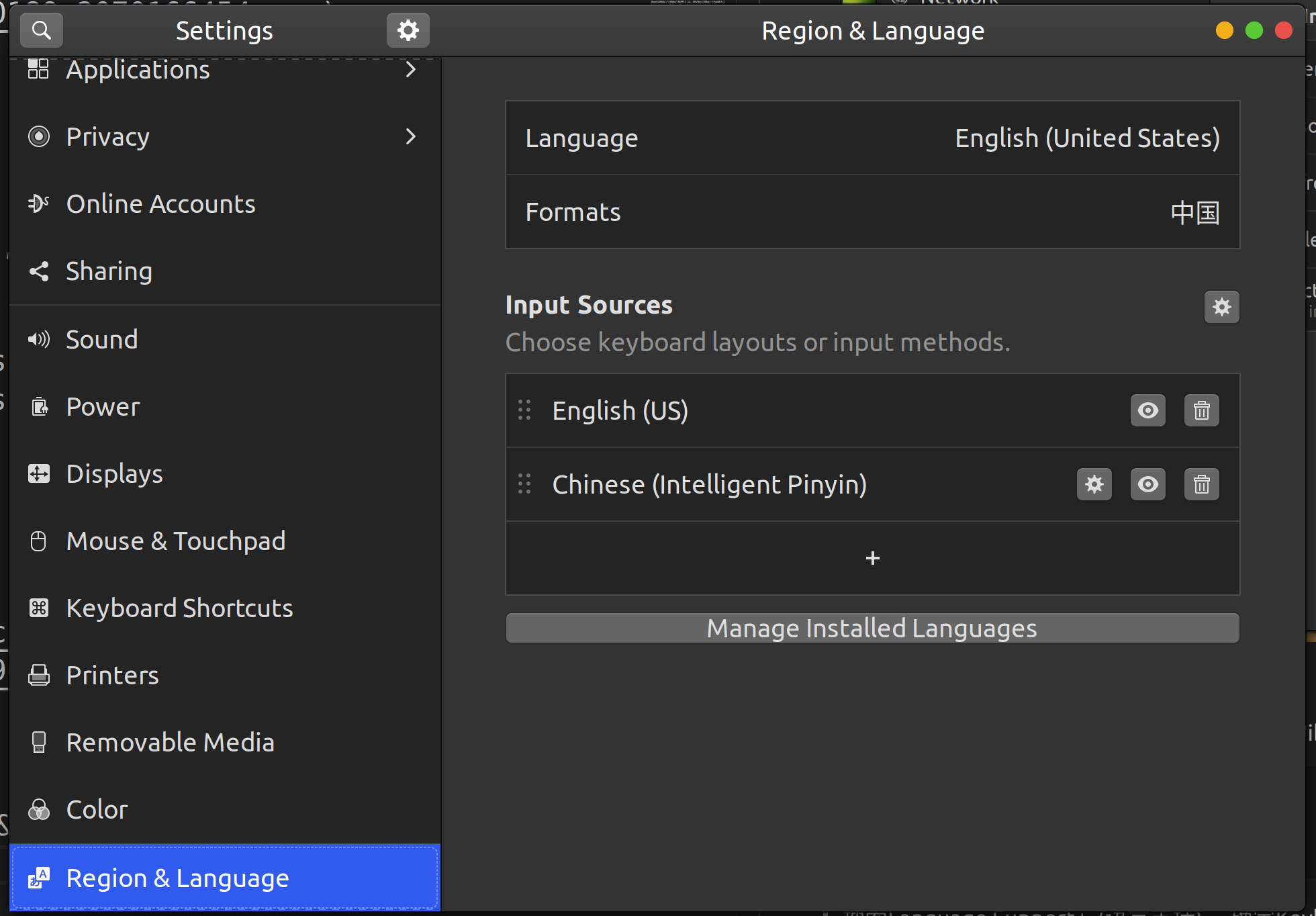Select Mouse & Touchpad settings

(x=176, y=541)
